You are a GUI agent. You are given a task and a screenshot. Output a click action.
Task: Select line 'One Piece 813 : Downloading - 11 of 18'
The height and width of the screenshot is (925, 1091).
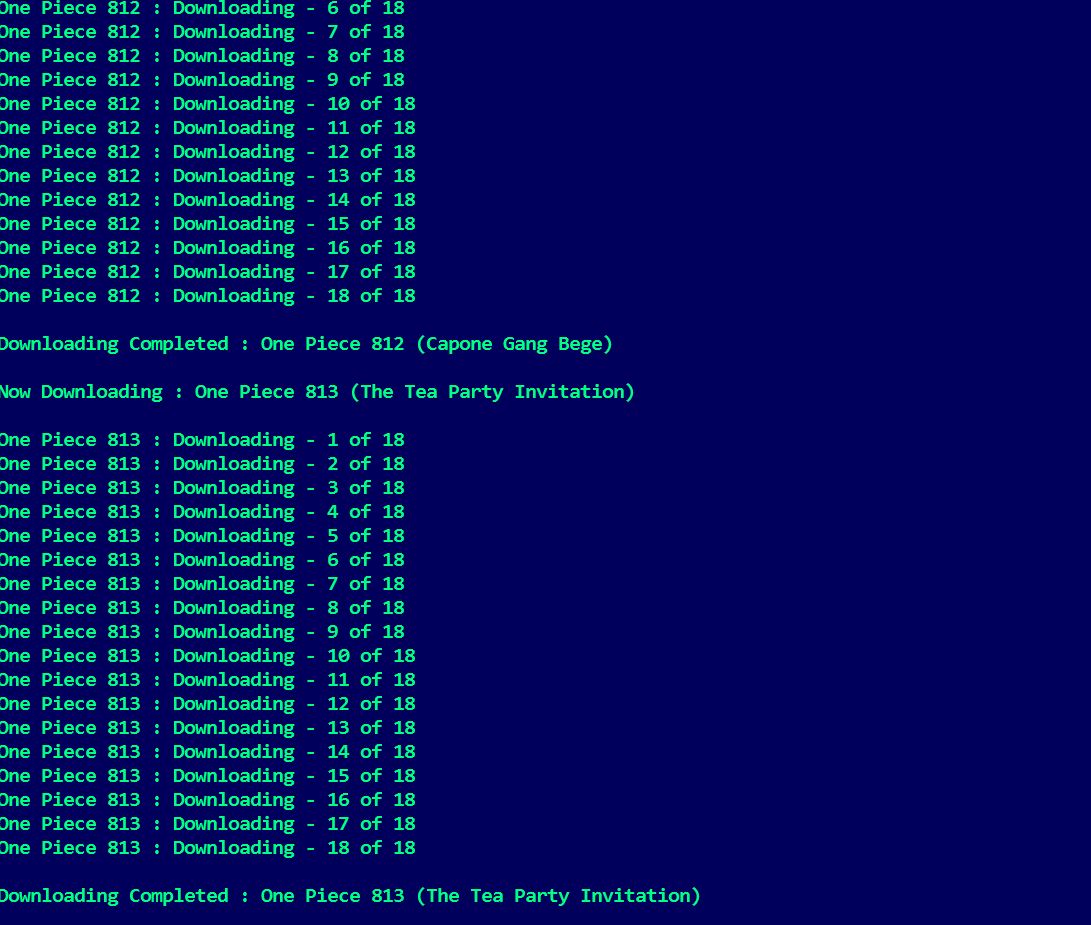[207, 680]
